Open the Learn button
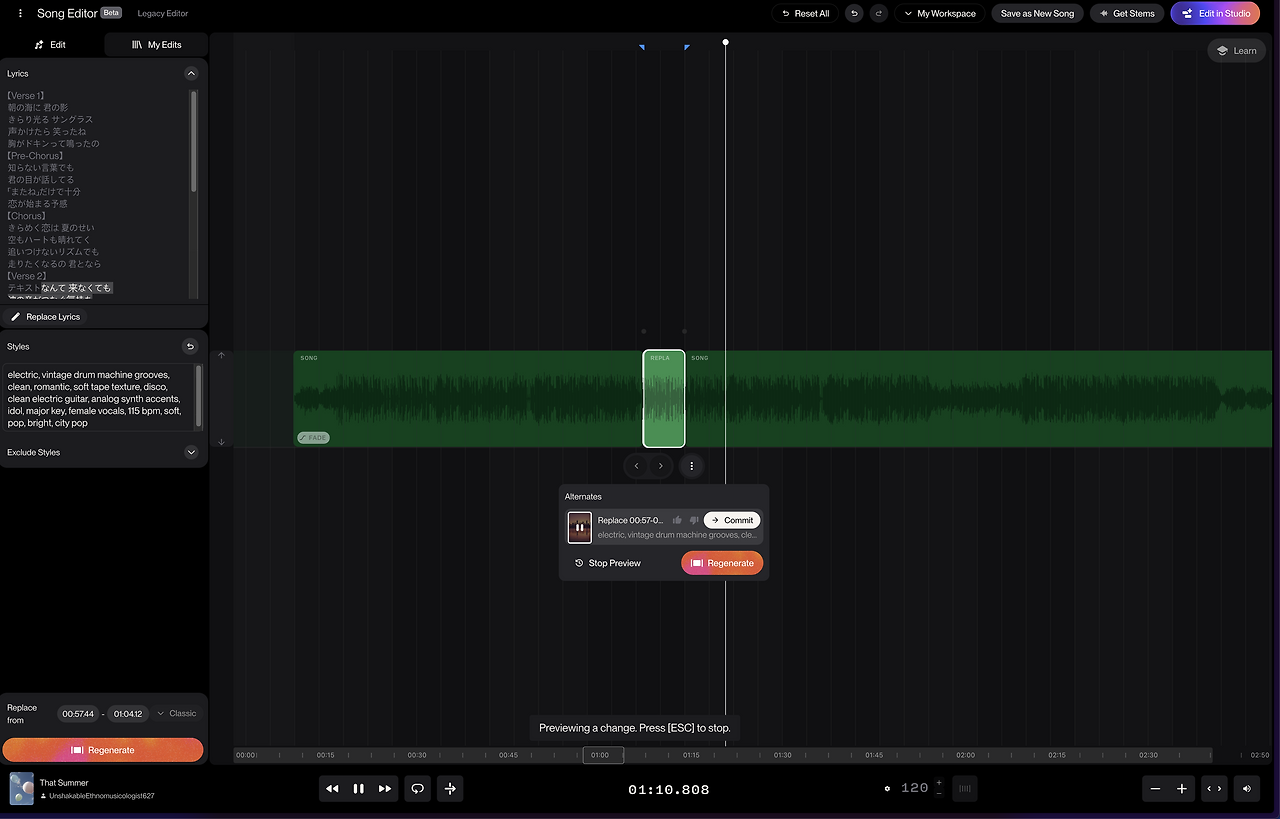1280x819 pixels. click(1237, 51)
